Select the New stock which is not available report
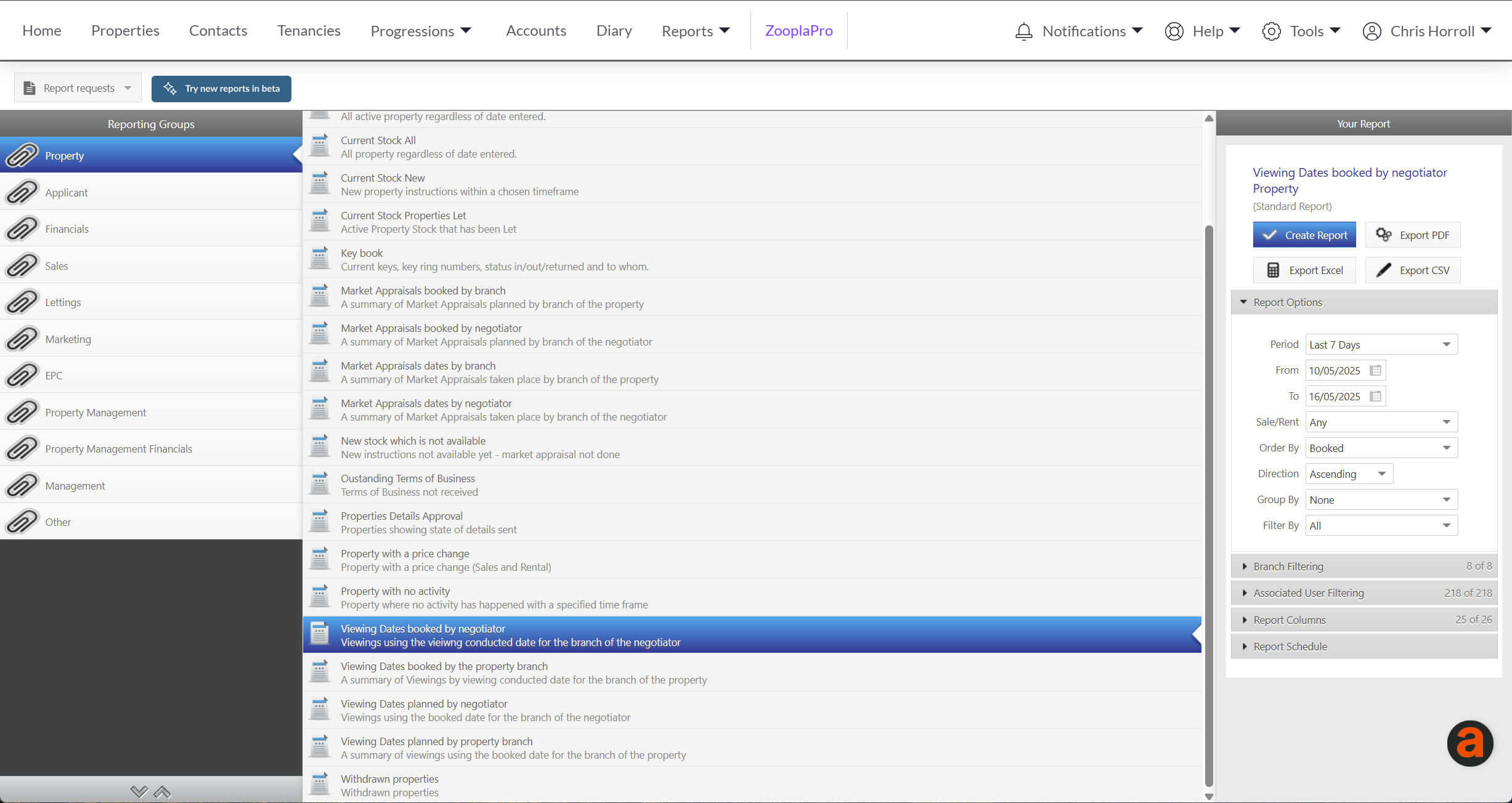The image size is (1512, 803). (x=752, y=447)
